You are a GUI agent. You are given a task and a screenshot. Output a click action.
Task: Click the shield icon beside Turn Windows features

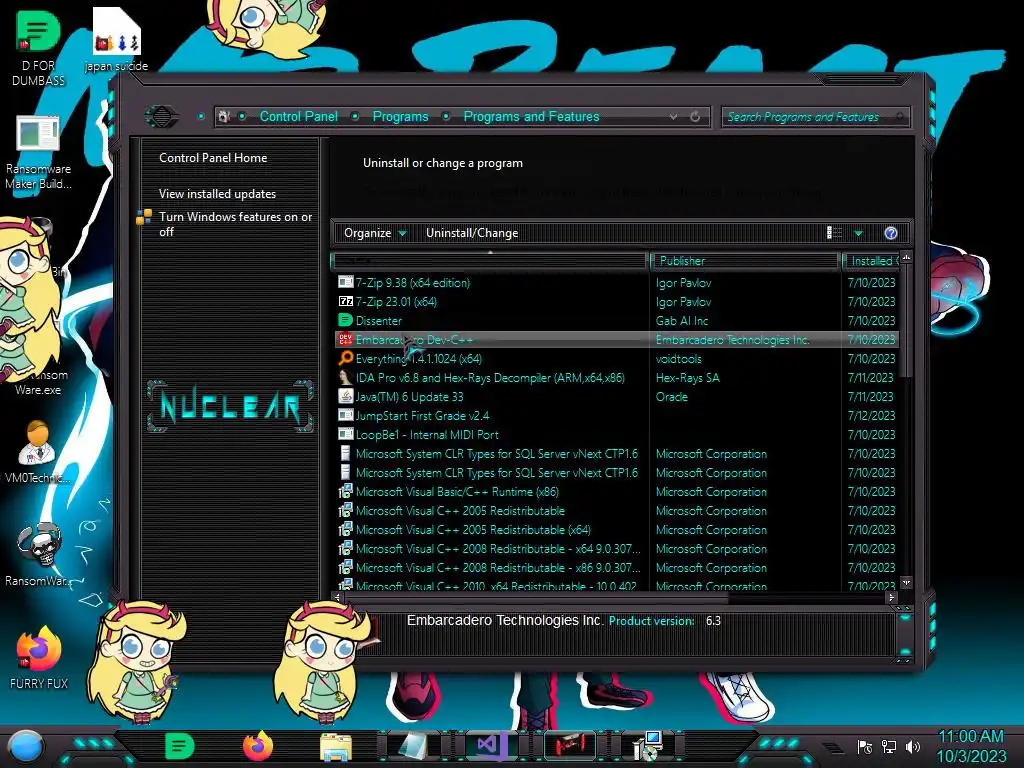[x=144, y=217]
